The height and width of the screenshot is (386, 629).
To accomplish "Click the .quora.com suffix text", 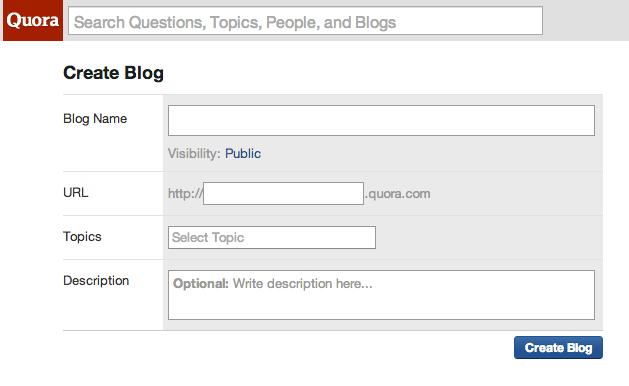I will coord(398,193).
